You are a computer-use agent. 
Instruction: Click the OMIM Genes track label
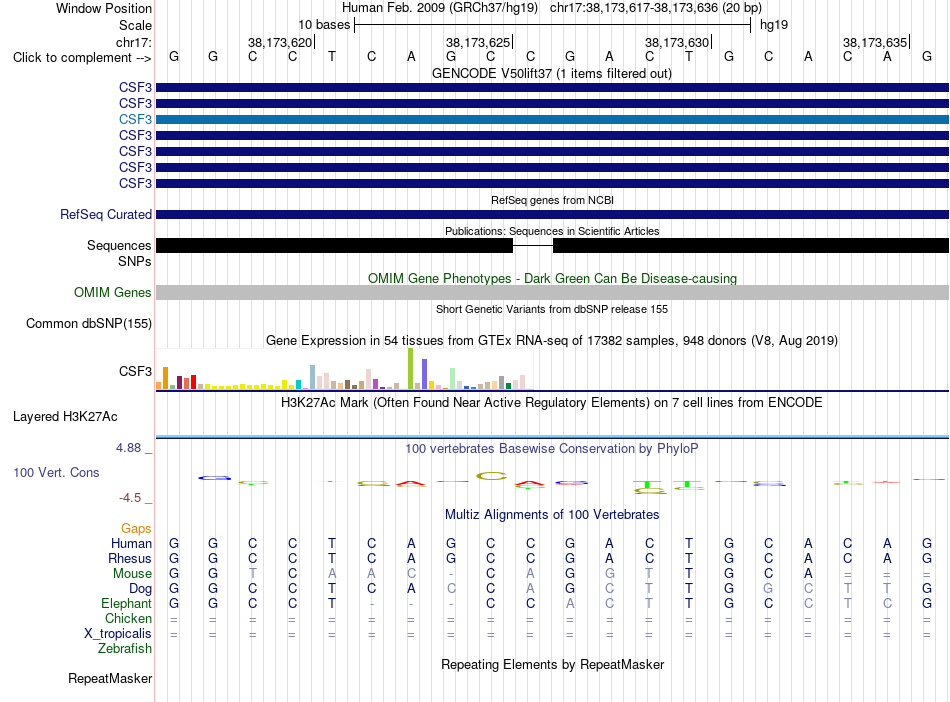pos(113,293)
